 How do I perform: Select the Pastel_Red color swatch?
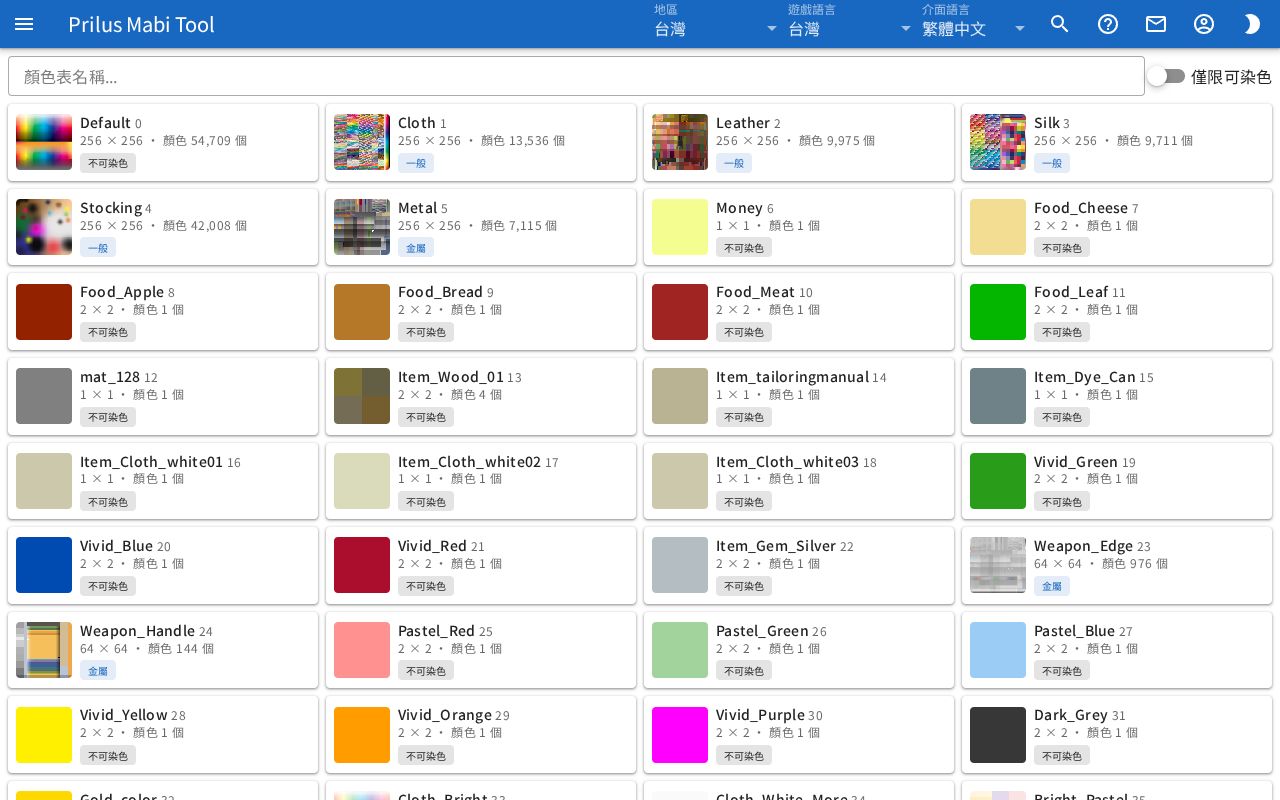pos(362,650)
